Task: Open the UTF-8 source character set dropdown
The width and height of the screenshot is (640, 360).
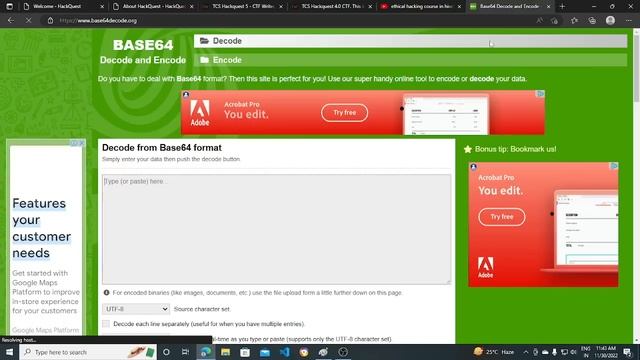Action: coord(136,309)
